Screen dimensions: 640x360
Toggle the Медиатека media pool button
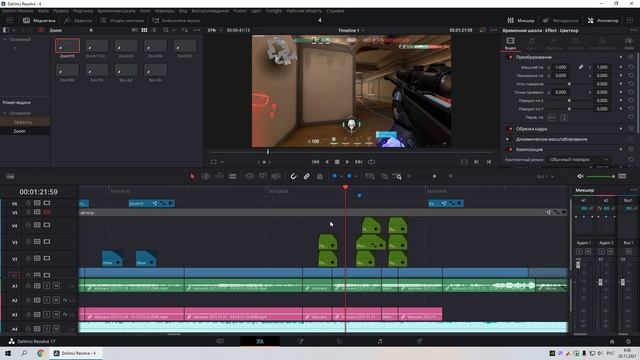(x=39, y=20)
